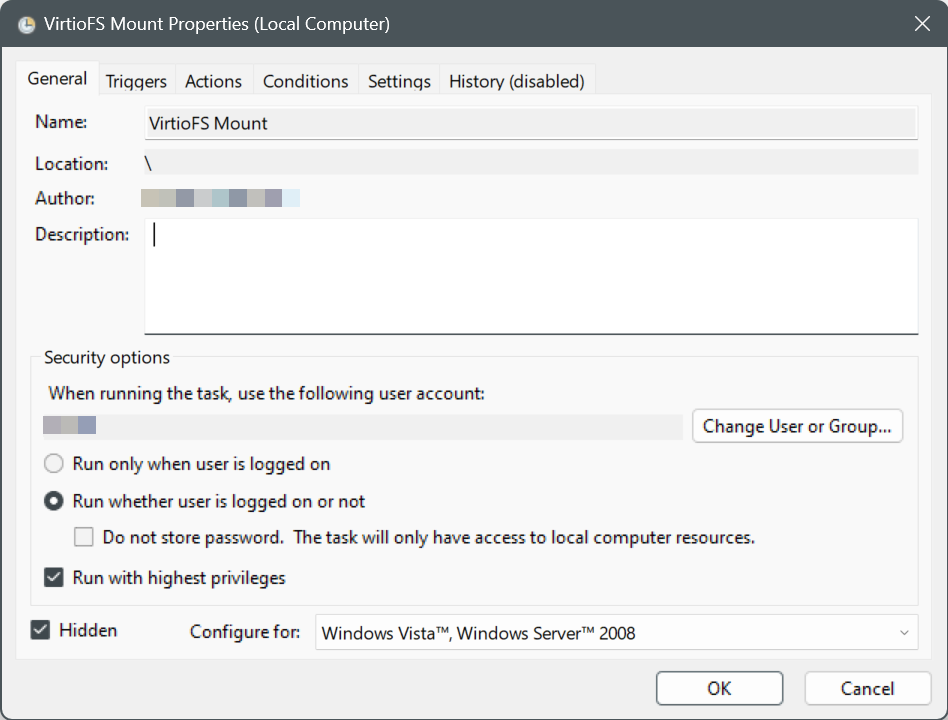The image size is (948, 720).
Task: View the History (disabled) tab
Action: click(x=517, y=81)
